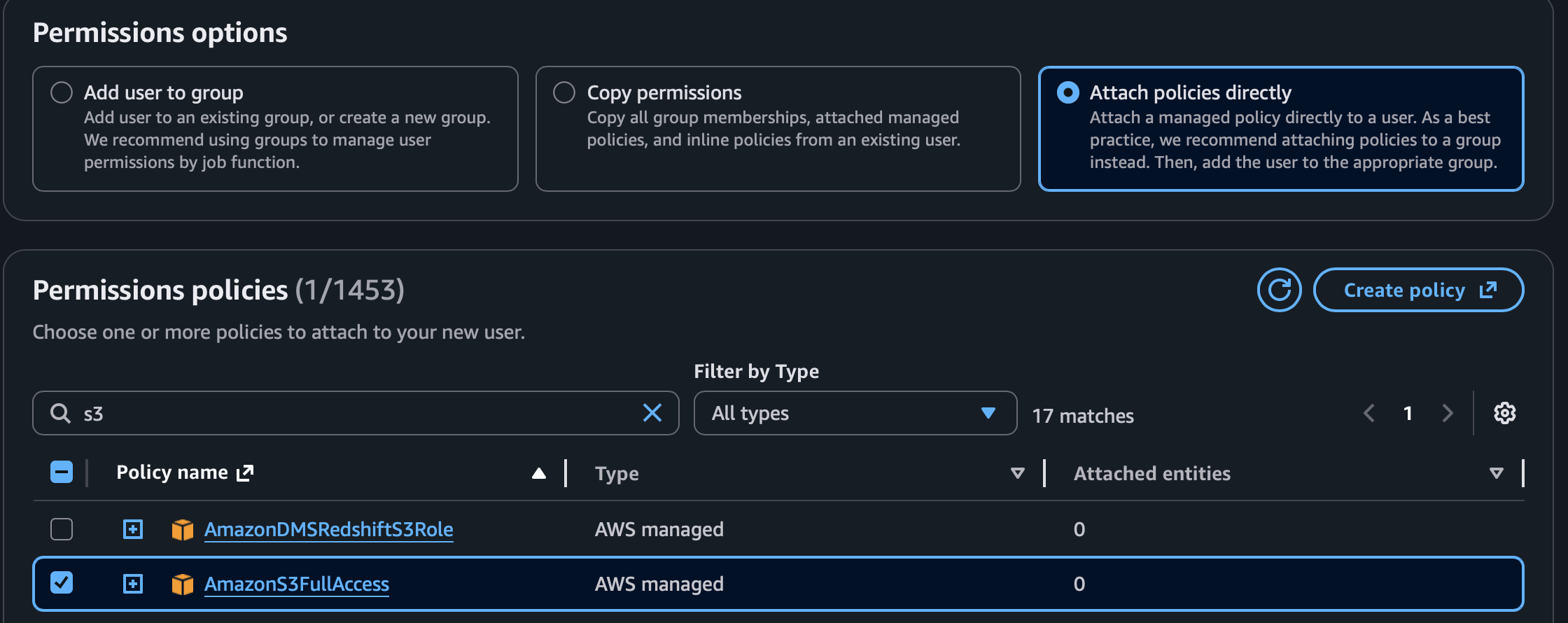This screenshot has height=623, width=1568.
Task: Expand the AmazonDMSRedshiftS3Role policy details
Action: pos(133,529)
